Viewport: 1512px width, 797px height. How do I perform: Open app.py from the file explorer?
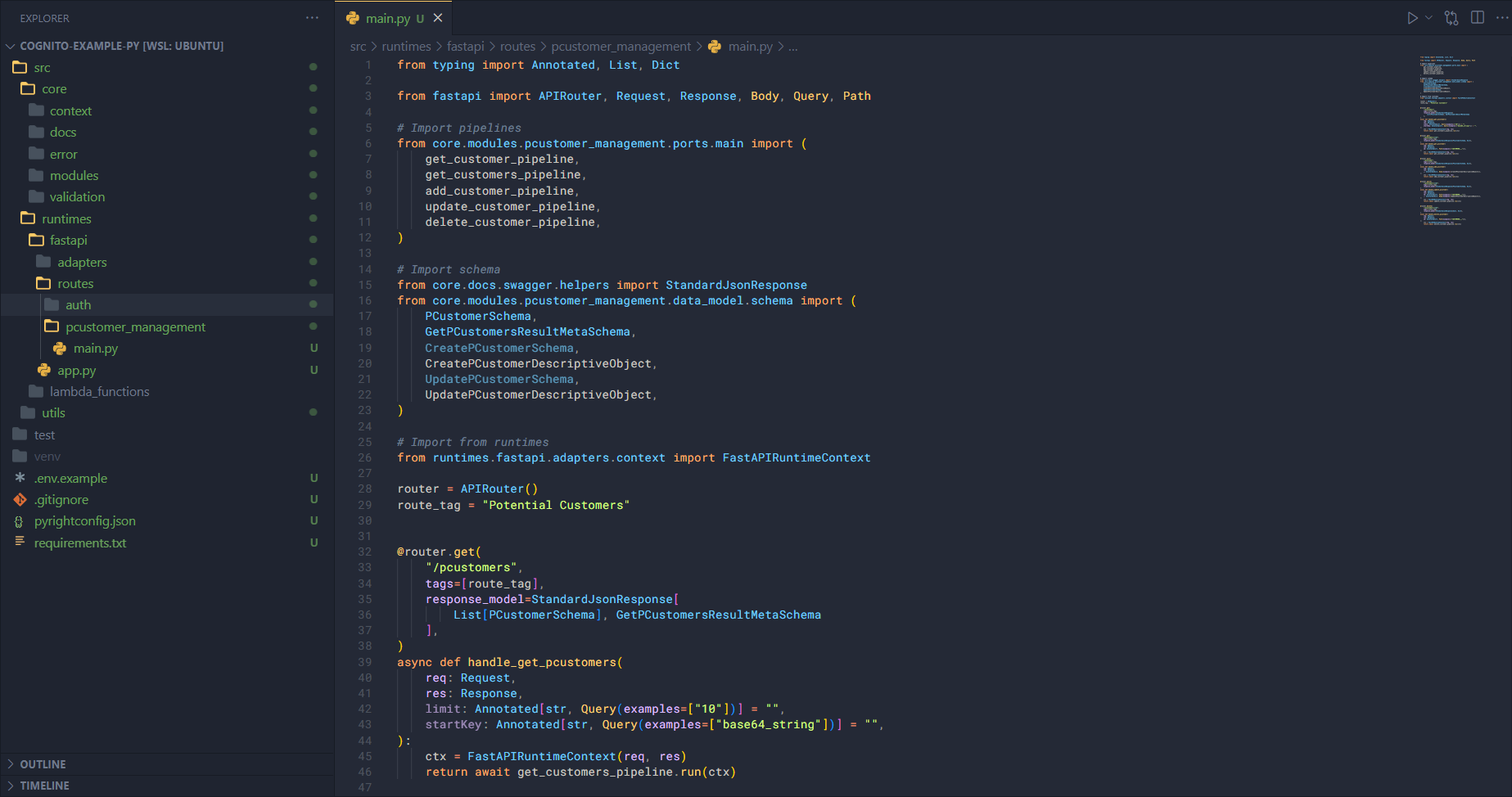[76, 370]
